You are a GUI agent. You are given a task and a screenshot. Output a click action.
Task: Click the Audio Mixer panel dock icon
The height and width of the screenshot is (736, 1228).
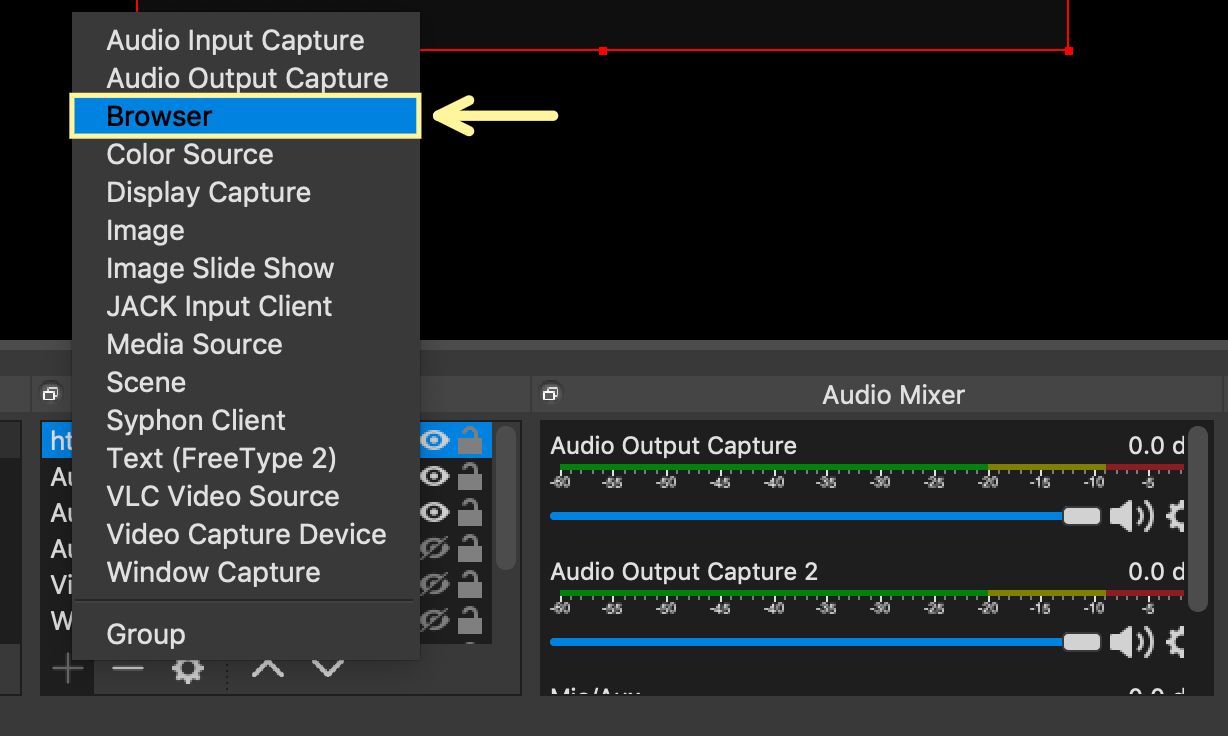point(550,393)
